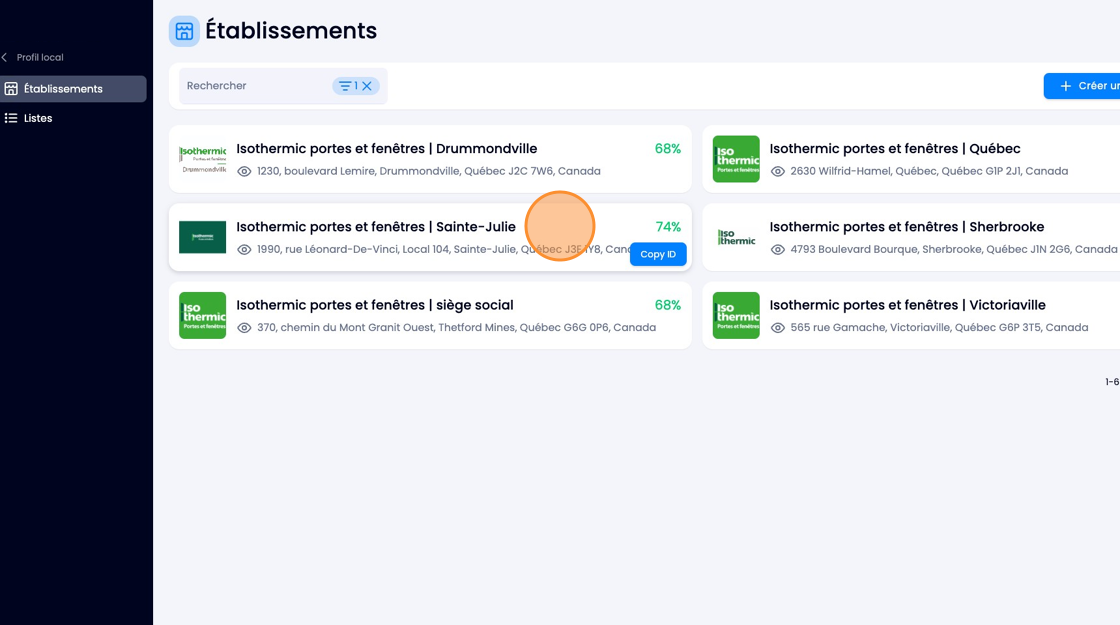Click address 370, chemin du Mont Granit Ouest
The image size is (1120, 625).
[x=456, y=328]
